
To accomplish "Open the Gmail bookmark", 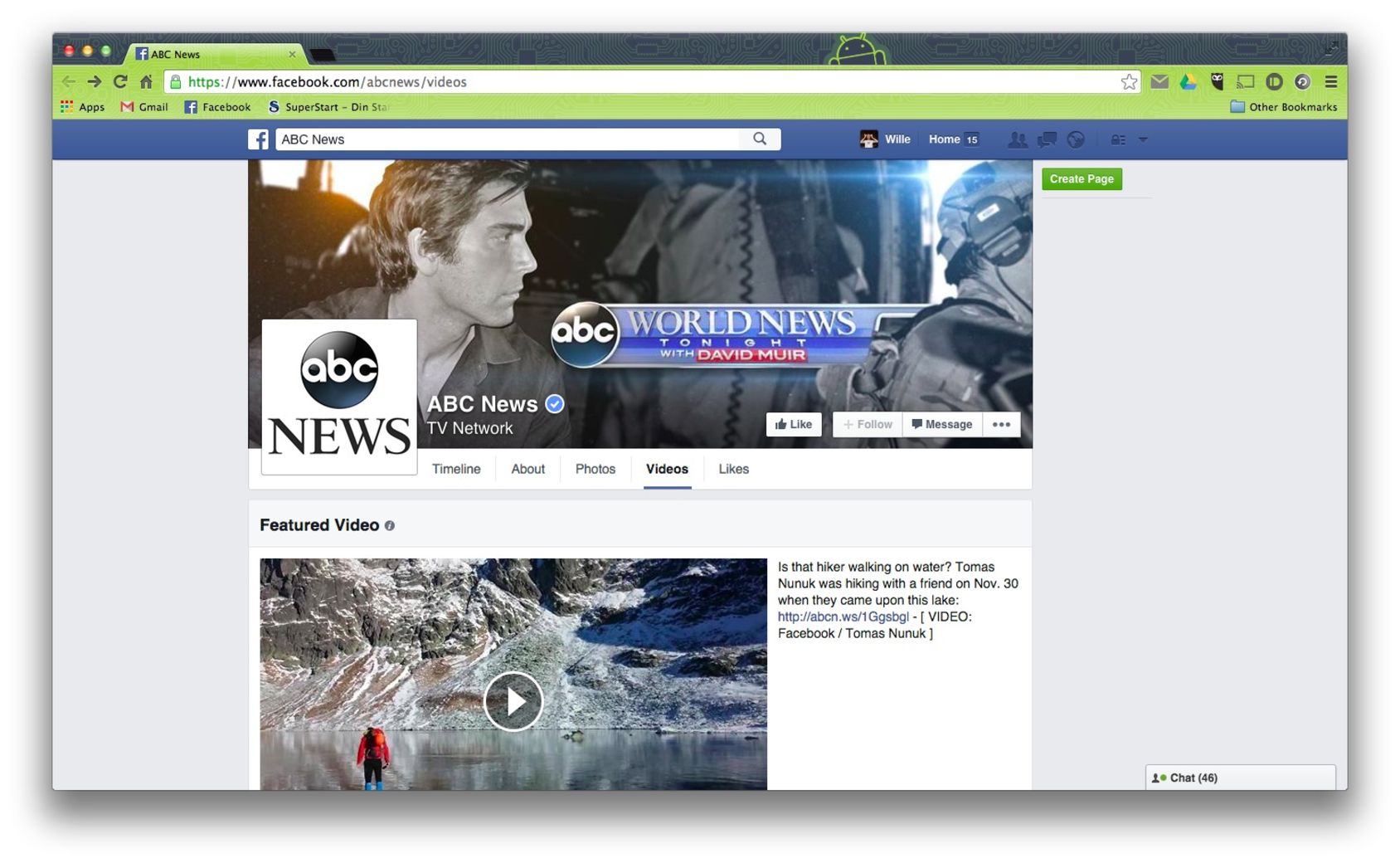I will click(144, 107).
